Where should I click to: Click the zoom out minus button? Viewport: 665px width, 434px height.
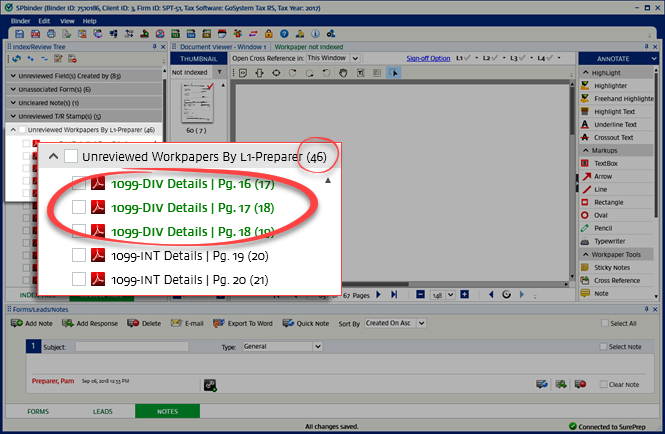[x=422, y=295]
